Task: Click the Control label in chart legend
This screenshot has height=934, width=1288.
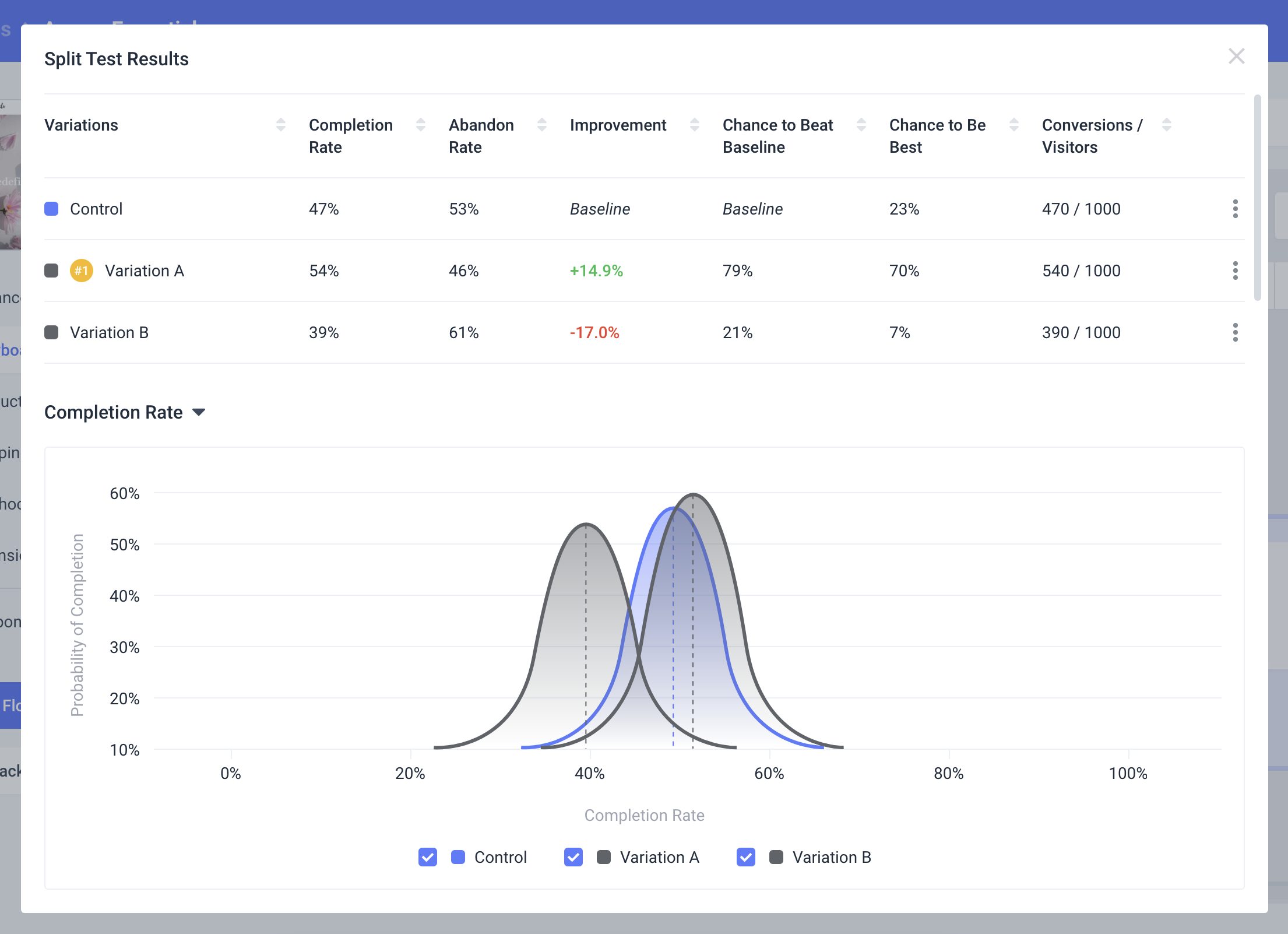Action: pos(501,857)
